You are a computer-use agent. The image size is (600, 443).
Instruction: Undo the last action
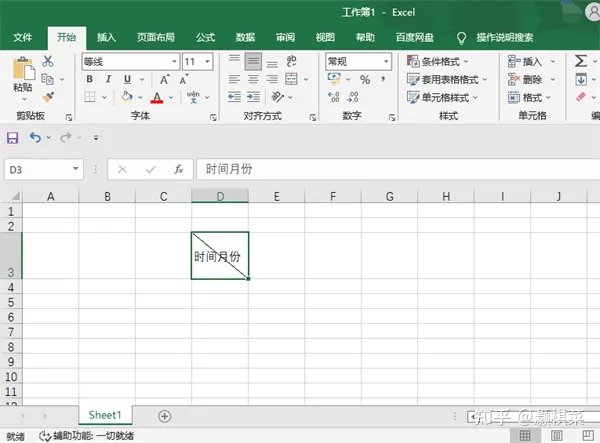35,137
